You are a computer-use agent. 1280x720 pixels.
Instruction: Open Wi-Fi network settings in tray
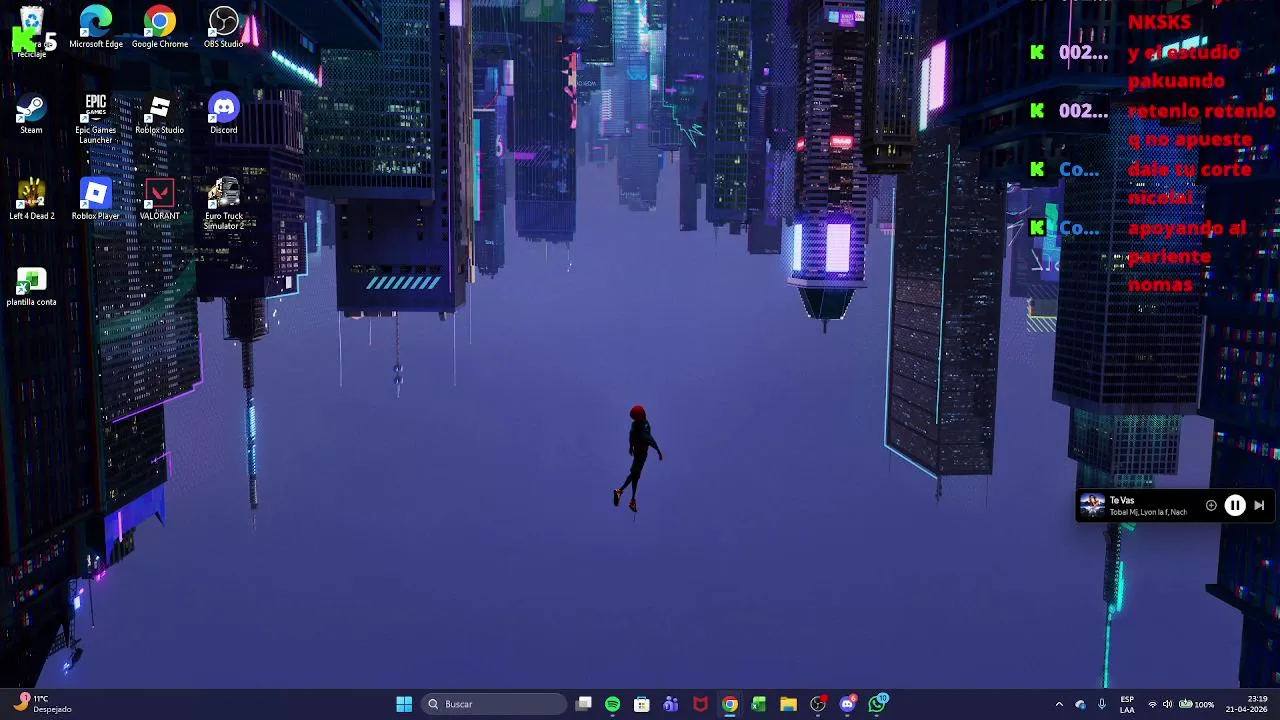(1152, 704)
